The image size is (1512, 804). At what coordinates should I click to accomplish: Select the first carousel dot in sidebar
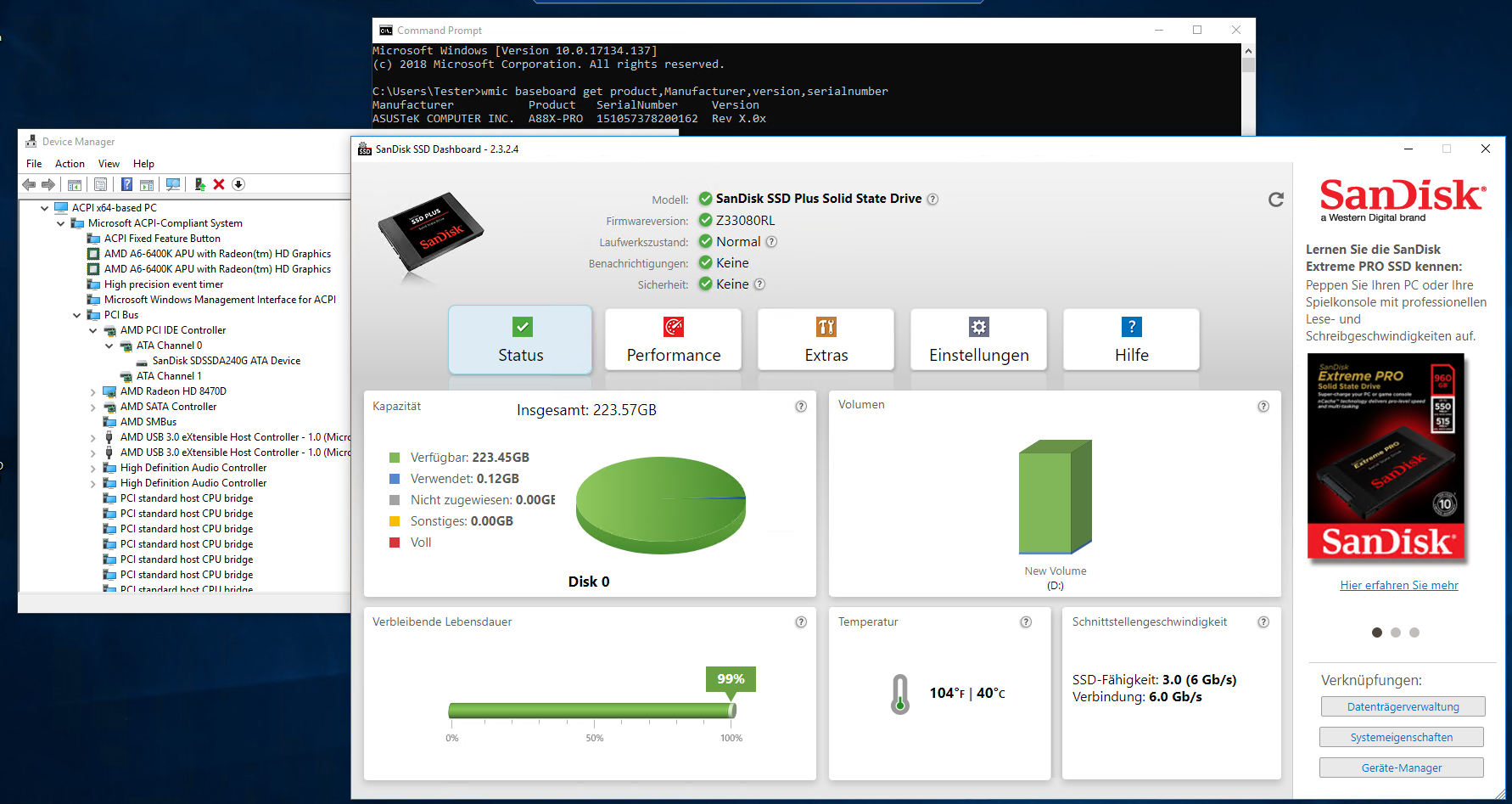click(x=1377, y=633)
